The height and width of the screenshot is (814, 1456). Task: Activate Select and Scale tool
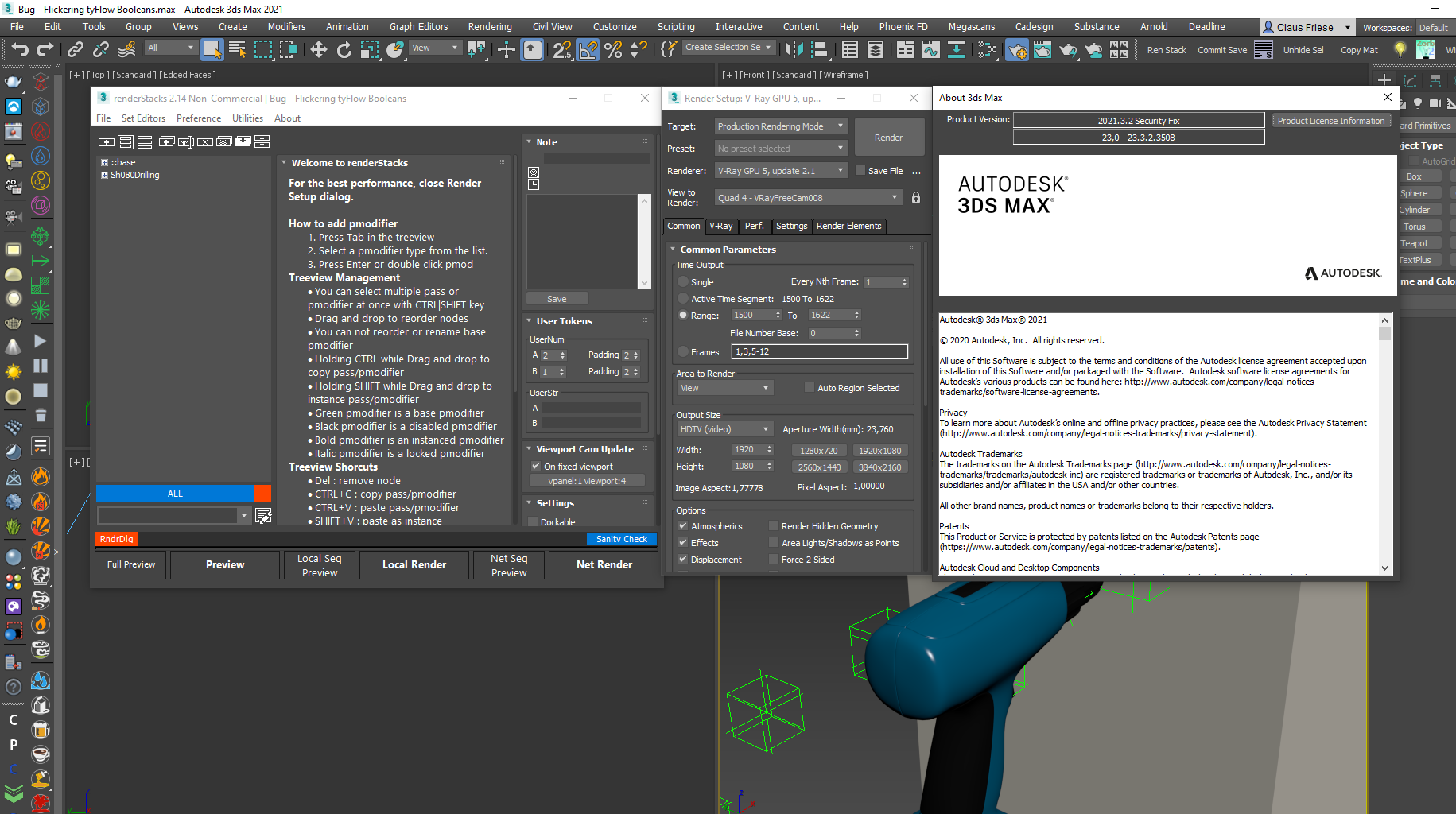pyautogui.click(x=369, y=49)
